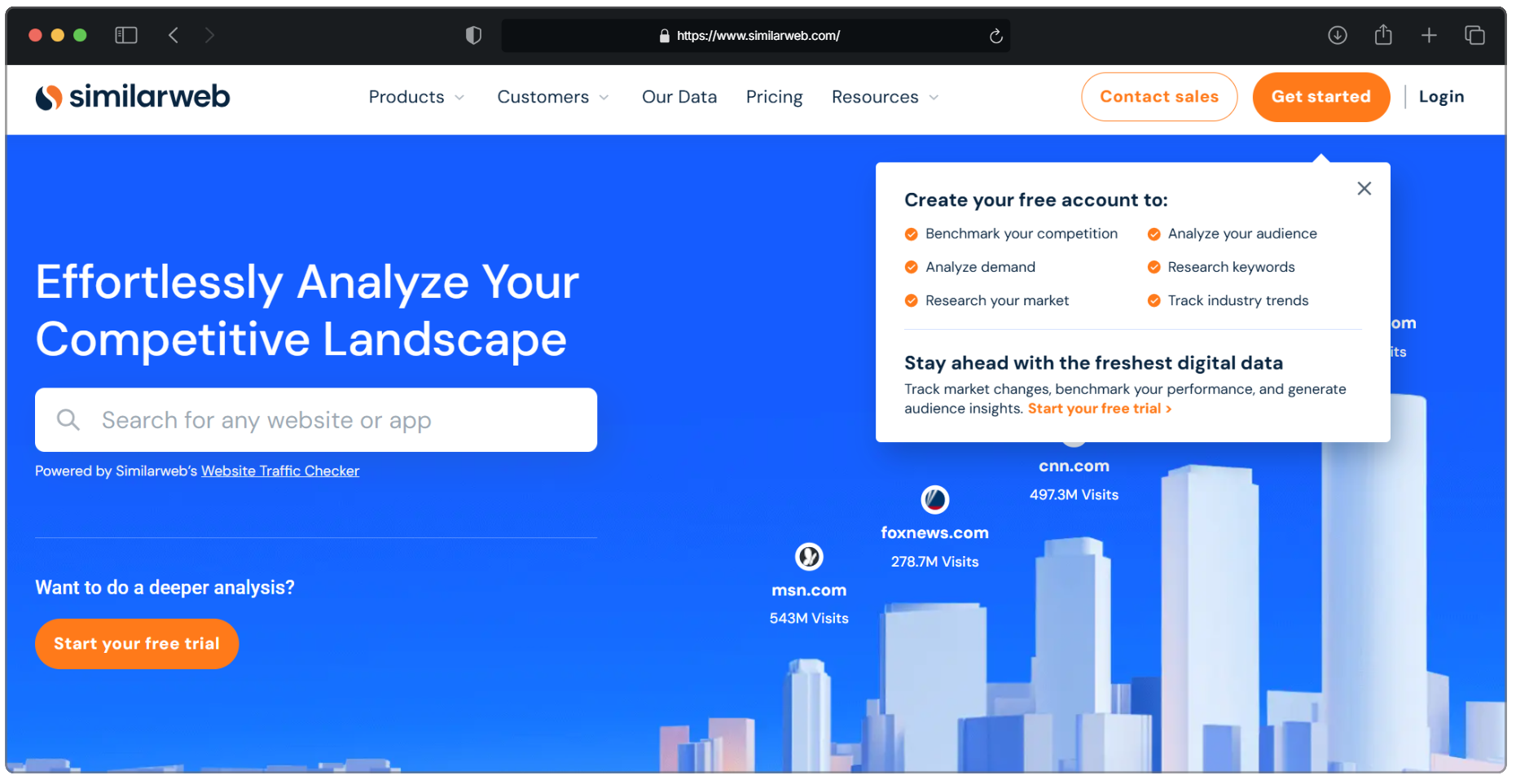Open the Our Data page

tap(679, 97)
